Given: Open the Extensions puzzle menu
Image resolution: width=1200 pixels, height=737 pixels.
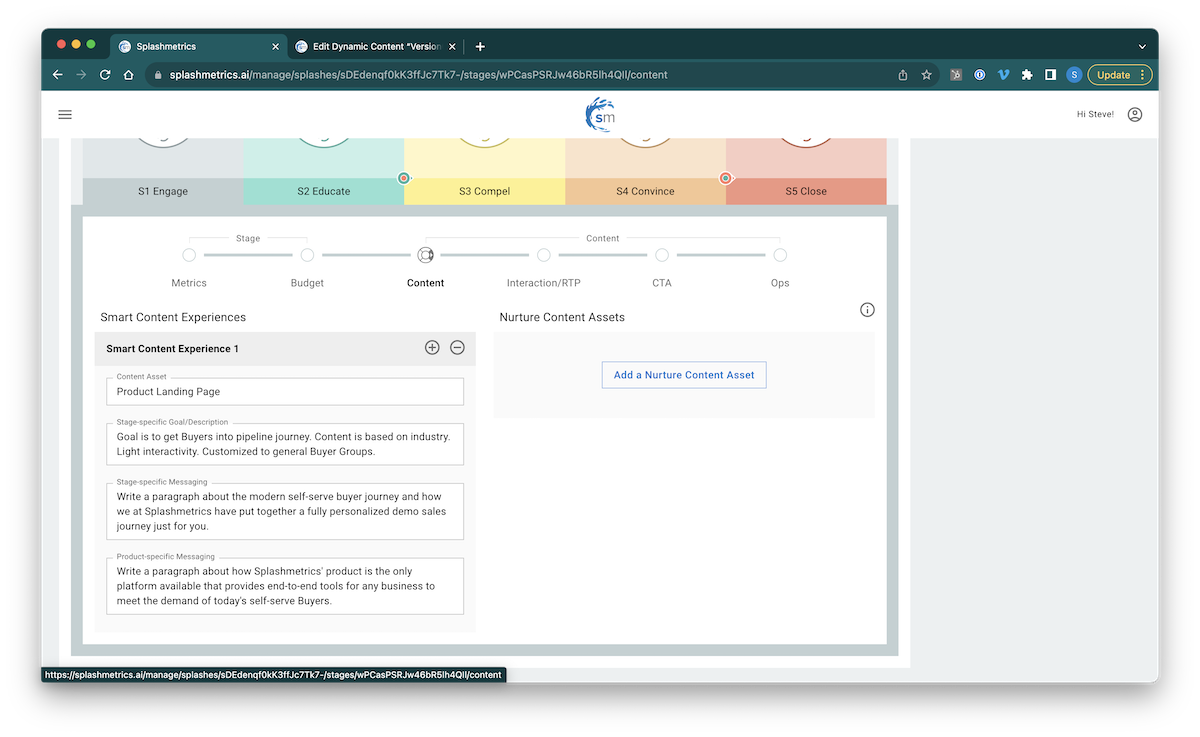Looking at the screenshot, I should point(1027,75).
